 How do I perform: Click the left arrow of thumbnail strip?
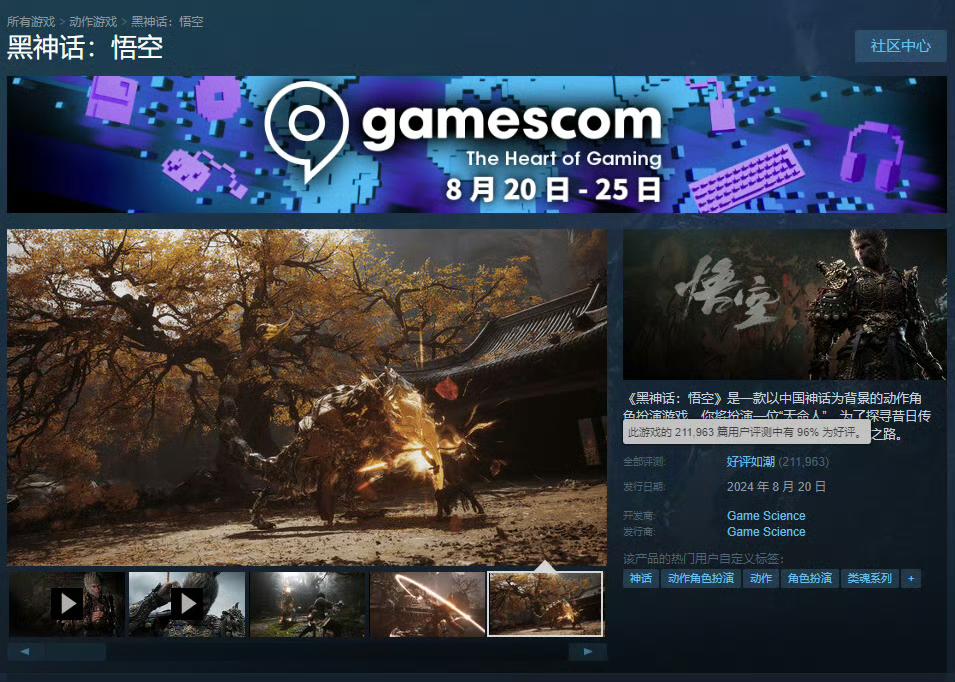25,652
